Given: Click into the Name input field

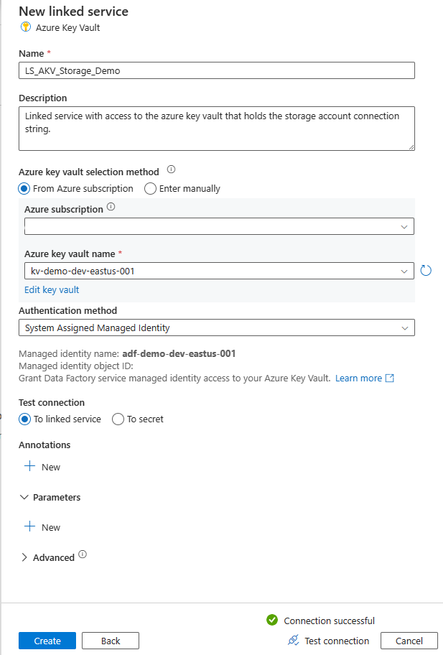Looking at the screenshot, I should coord(216,71).
